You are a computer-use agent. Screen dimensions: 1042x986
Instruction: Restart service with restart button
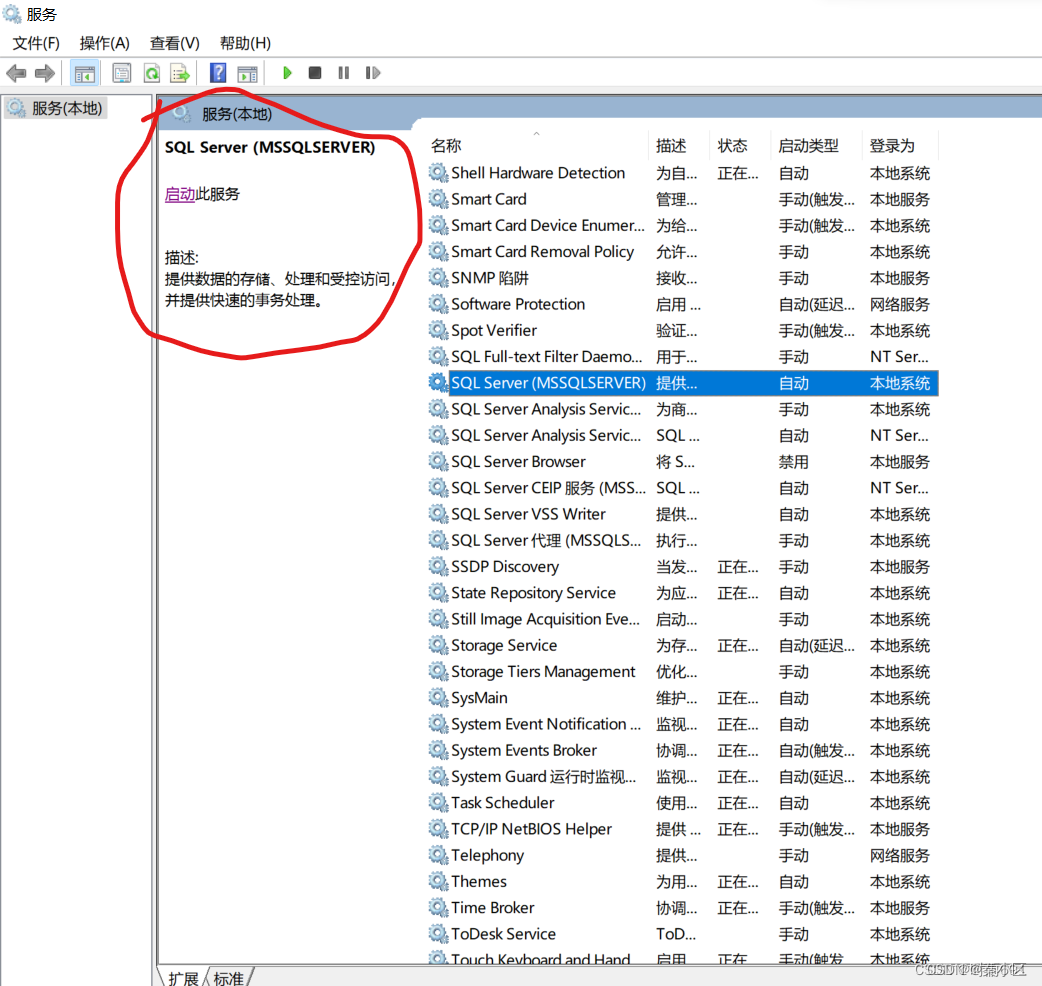pos(373,73)
